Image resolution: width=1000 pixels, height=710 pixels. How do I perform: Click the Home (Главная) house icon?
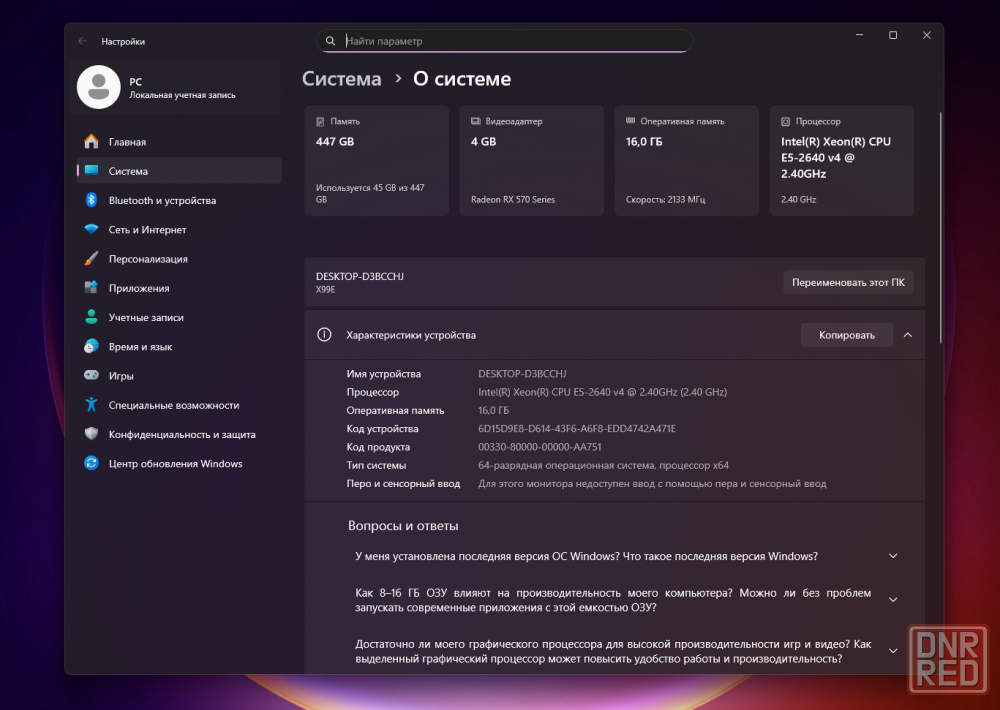[91, 142]
